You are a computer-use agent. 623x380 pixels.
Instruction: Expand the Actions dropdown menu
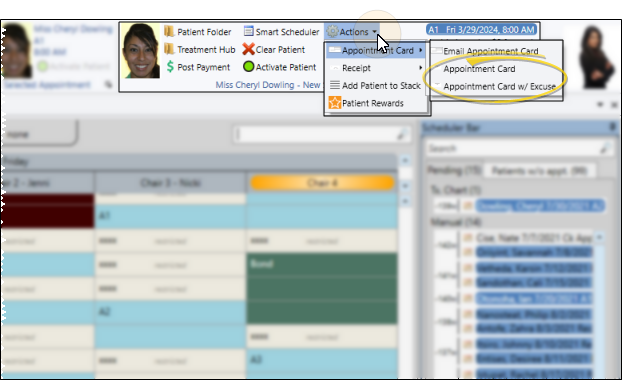pos(352,31)
